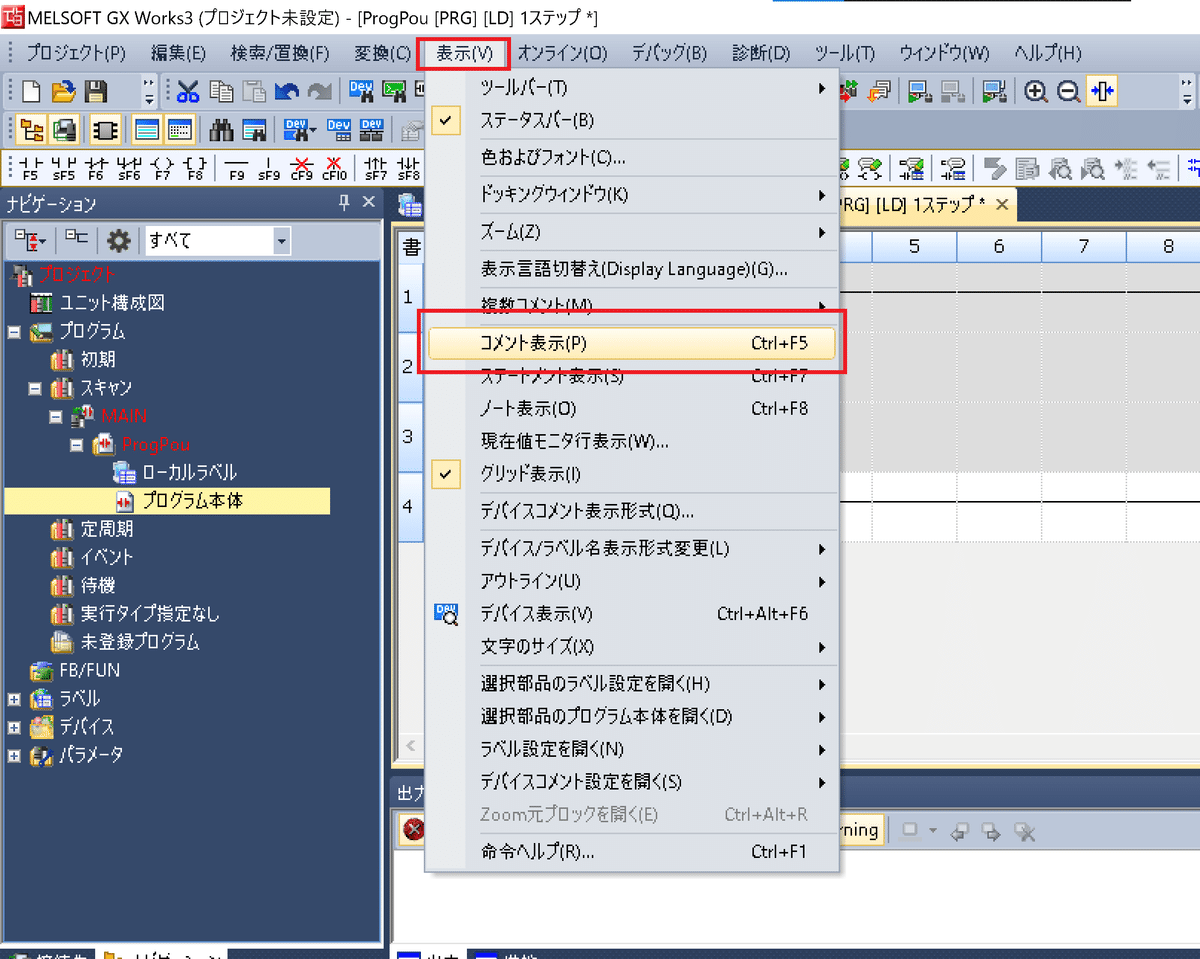Open アウトライン(U) submenu
This screenshot has width=1200, height=959.
click(x=632, y=581)
